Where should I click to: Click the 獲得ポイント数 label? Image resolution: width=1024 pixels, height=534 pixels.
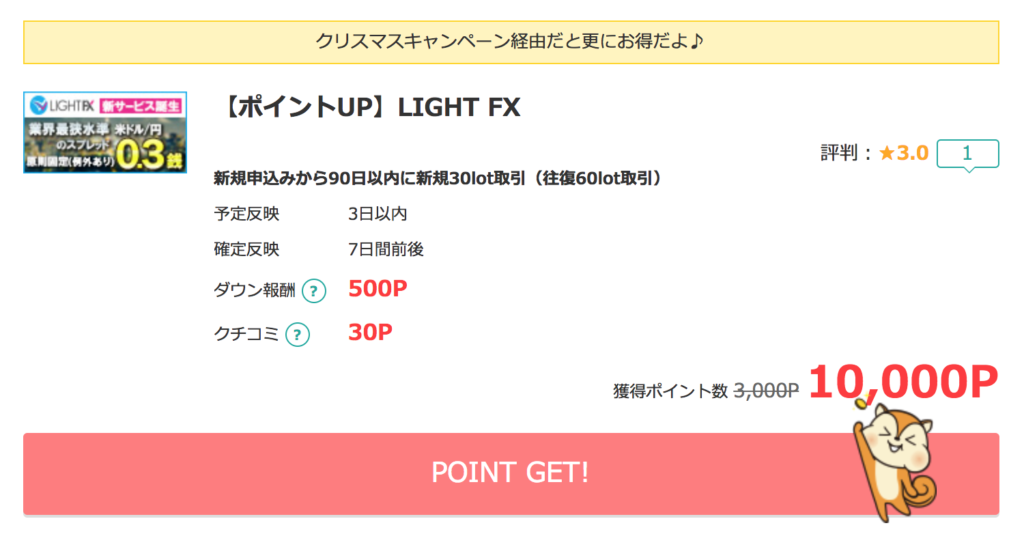[670, 391]
